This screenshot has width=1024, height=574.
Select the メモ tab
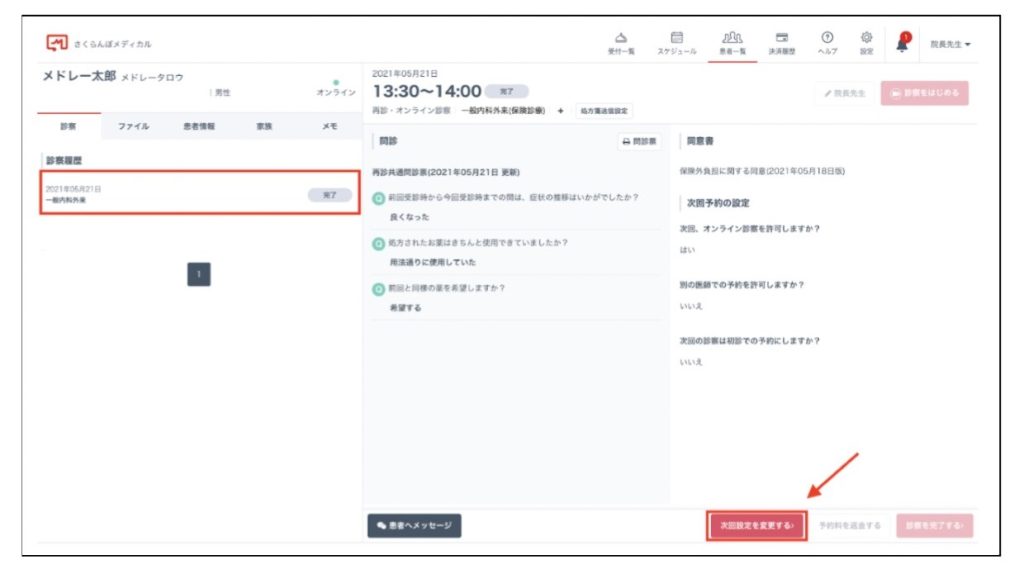coord(329,127)
